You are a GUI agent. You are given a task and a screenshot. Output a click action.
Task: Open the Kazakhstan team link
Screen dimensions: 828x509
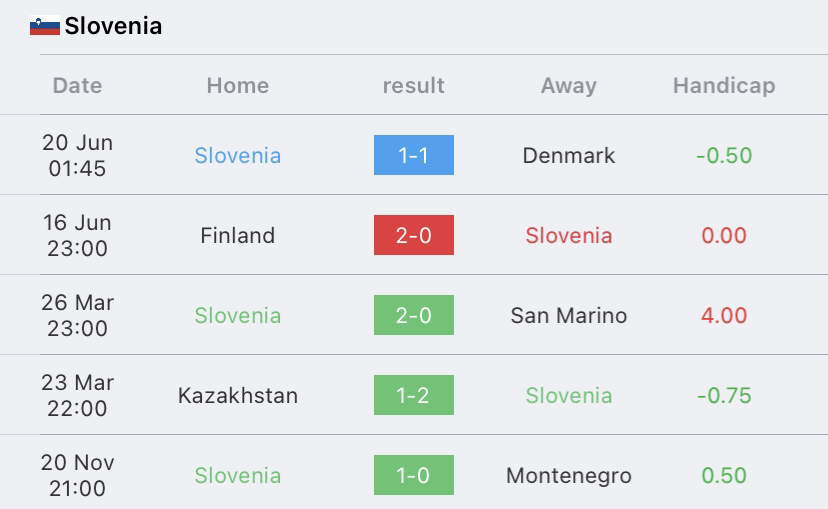coord(238,395)
